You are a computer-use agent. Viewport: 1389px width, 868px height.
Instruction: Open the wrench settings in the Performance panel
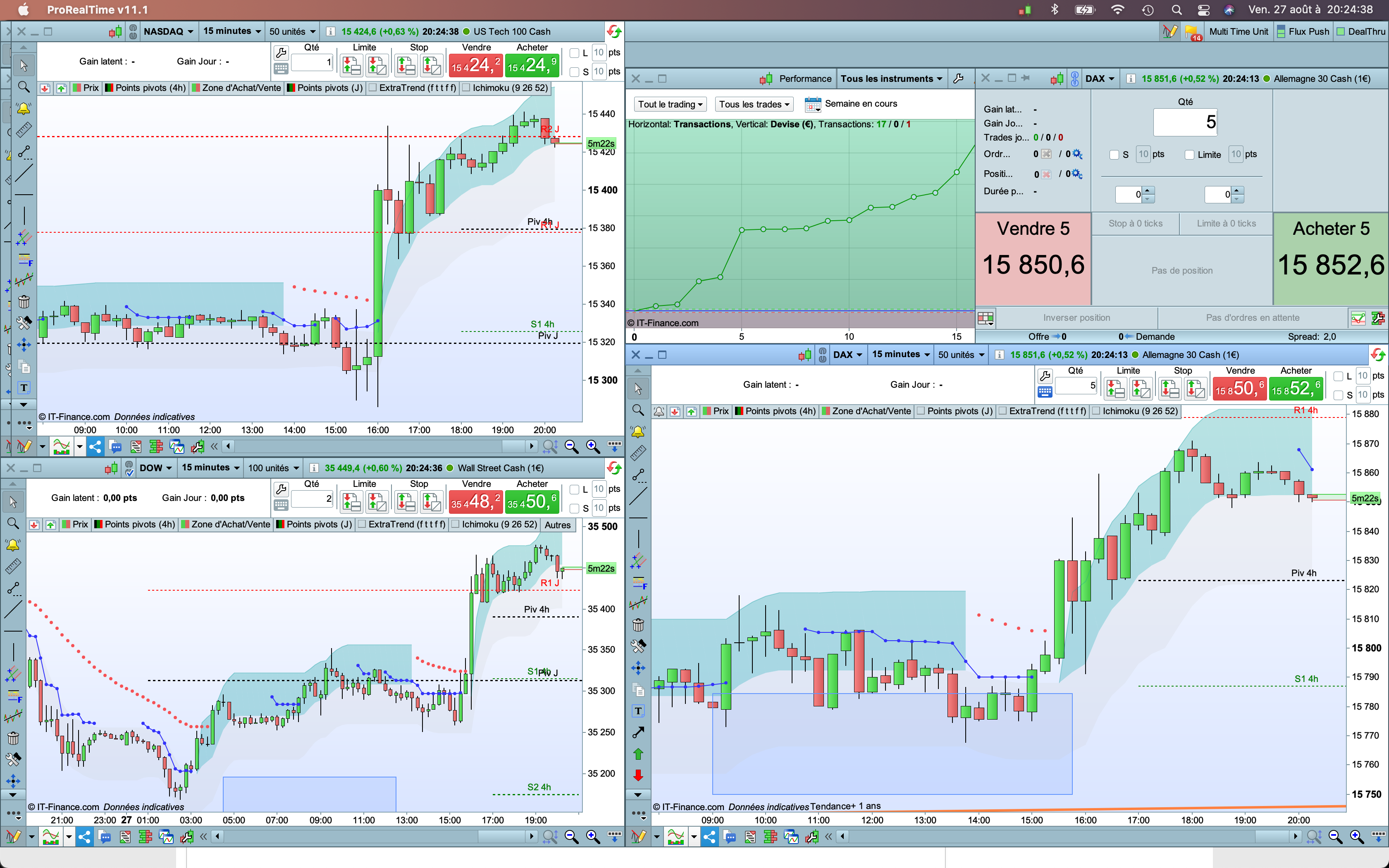959,79
